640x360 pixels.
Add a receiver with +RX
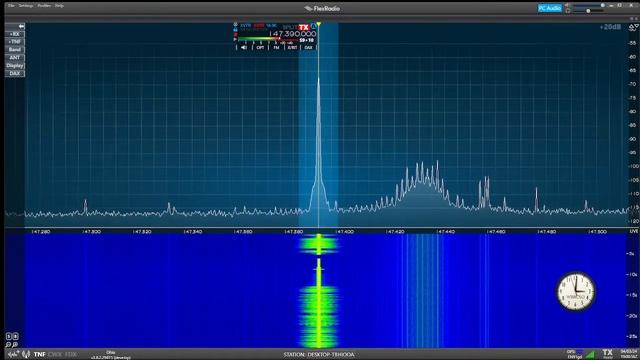(15, 34)
